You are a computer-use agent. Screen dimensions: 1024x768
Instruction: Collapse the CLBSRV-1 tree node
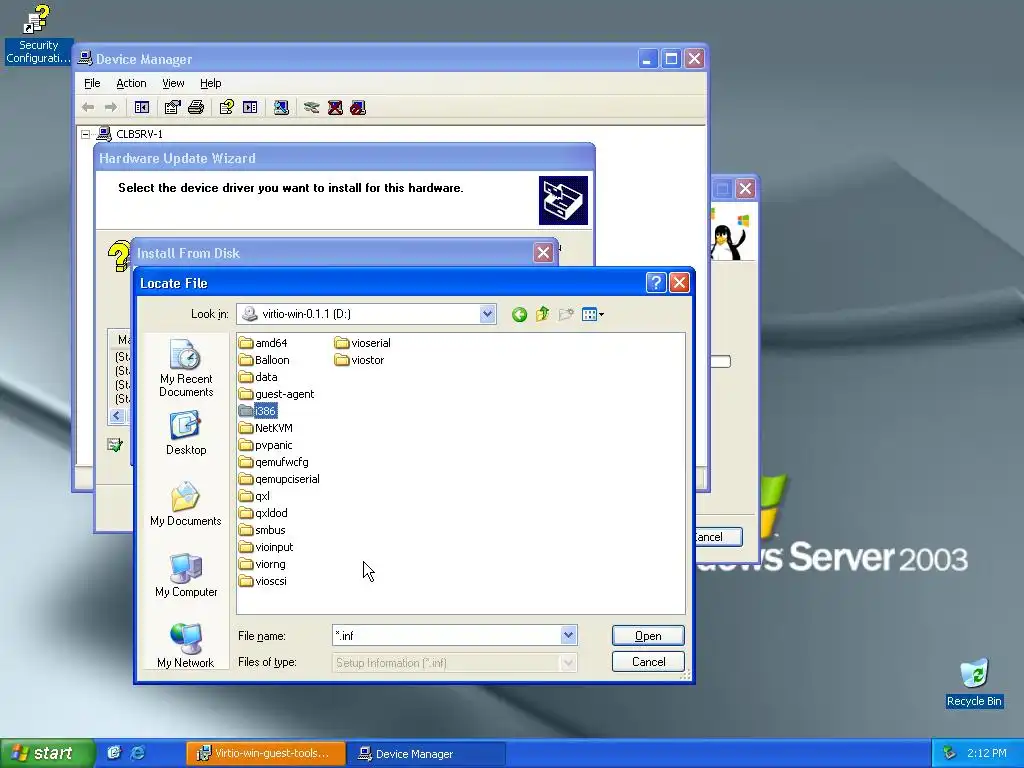click(x=86, y=134)
